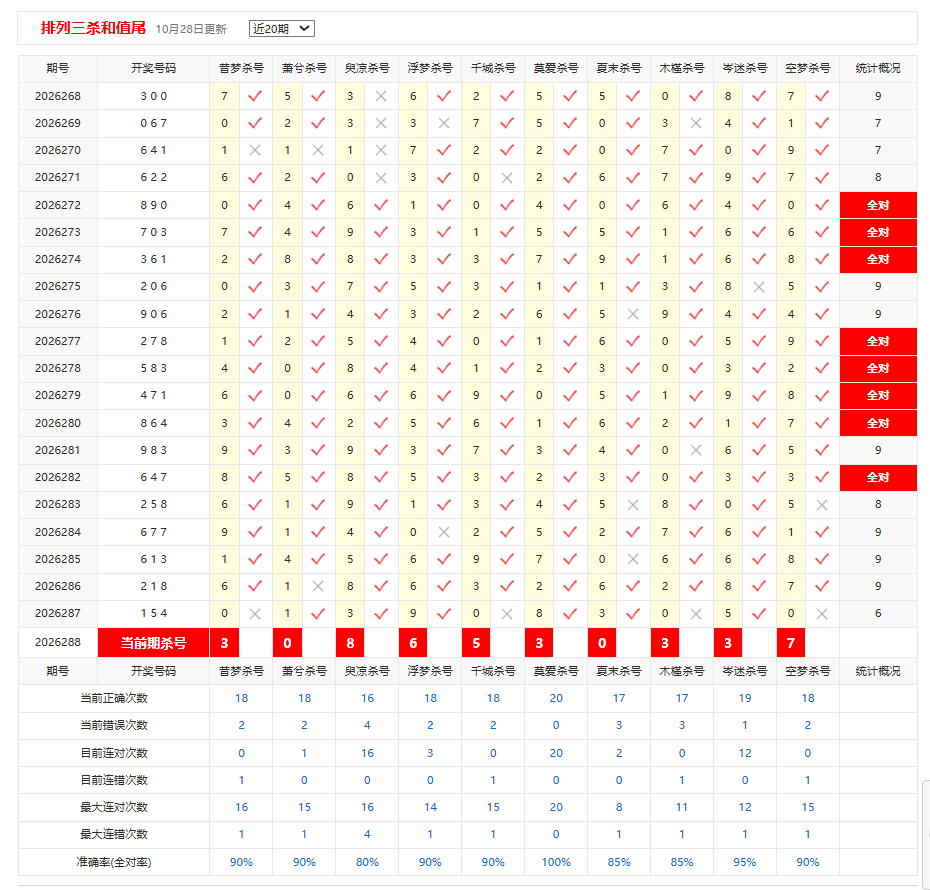Click the 准确率(全对率) row label
The height and width of the screenshot is (890, 930).
114,863
